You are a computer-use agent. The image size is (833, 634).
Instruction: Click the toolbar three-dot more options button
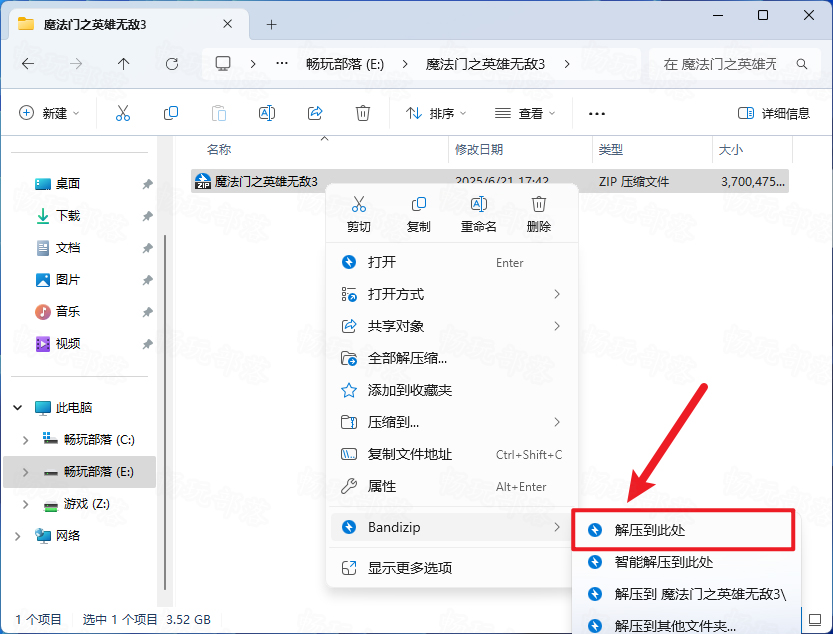pos(597,114)
